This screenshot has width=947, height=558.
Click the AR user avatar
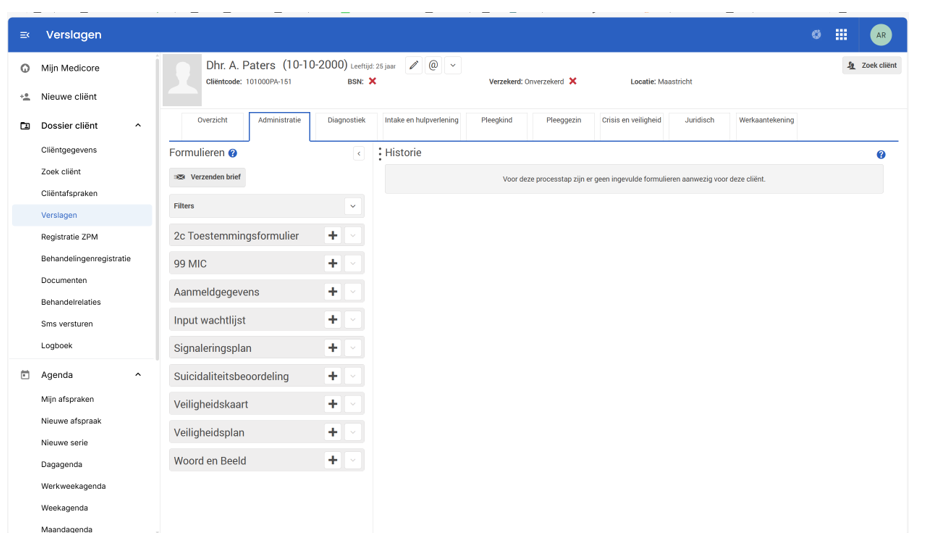(880, 35)
